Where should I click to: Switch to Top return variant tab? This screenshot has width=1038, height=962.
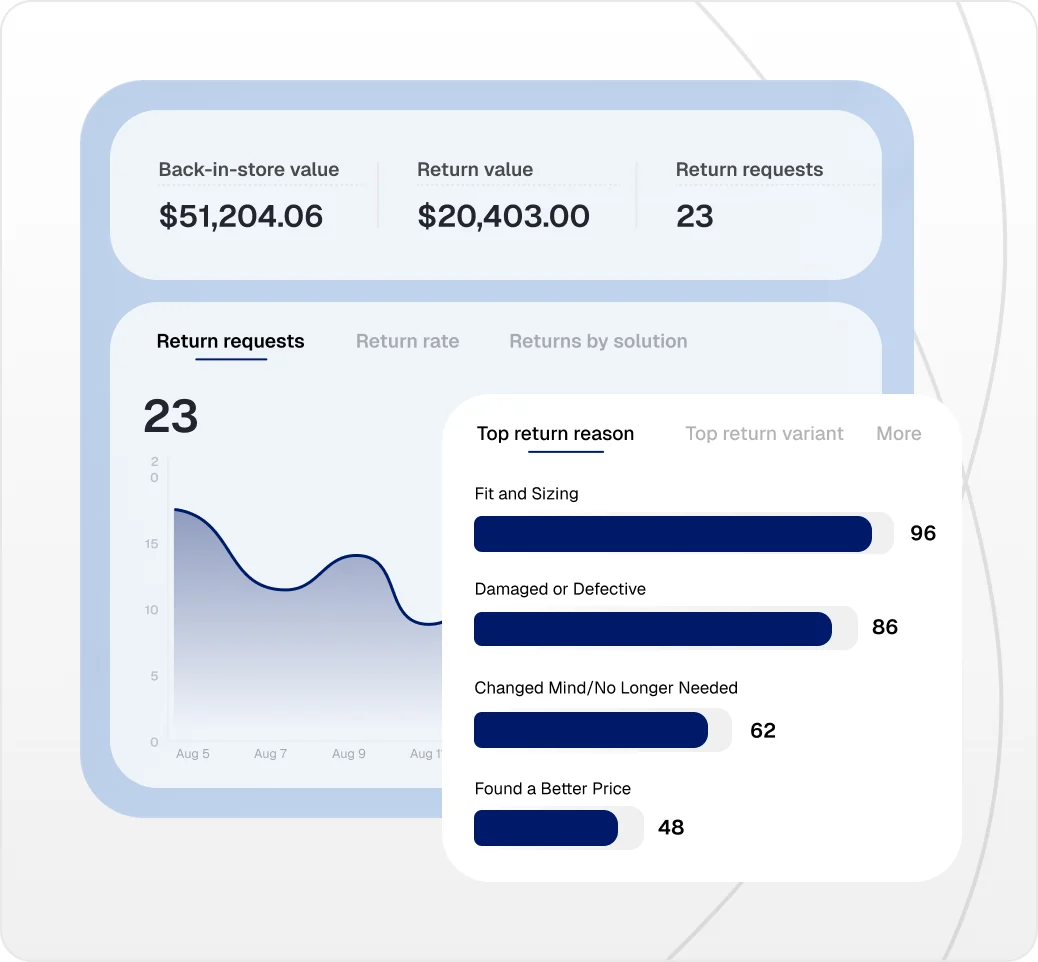(x=764, y=434)
